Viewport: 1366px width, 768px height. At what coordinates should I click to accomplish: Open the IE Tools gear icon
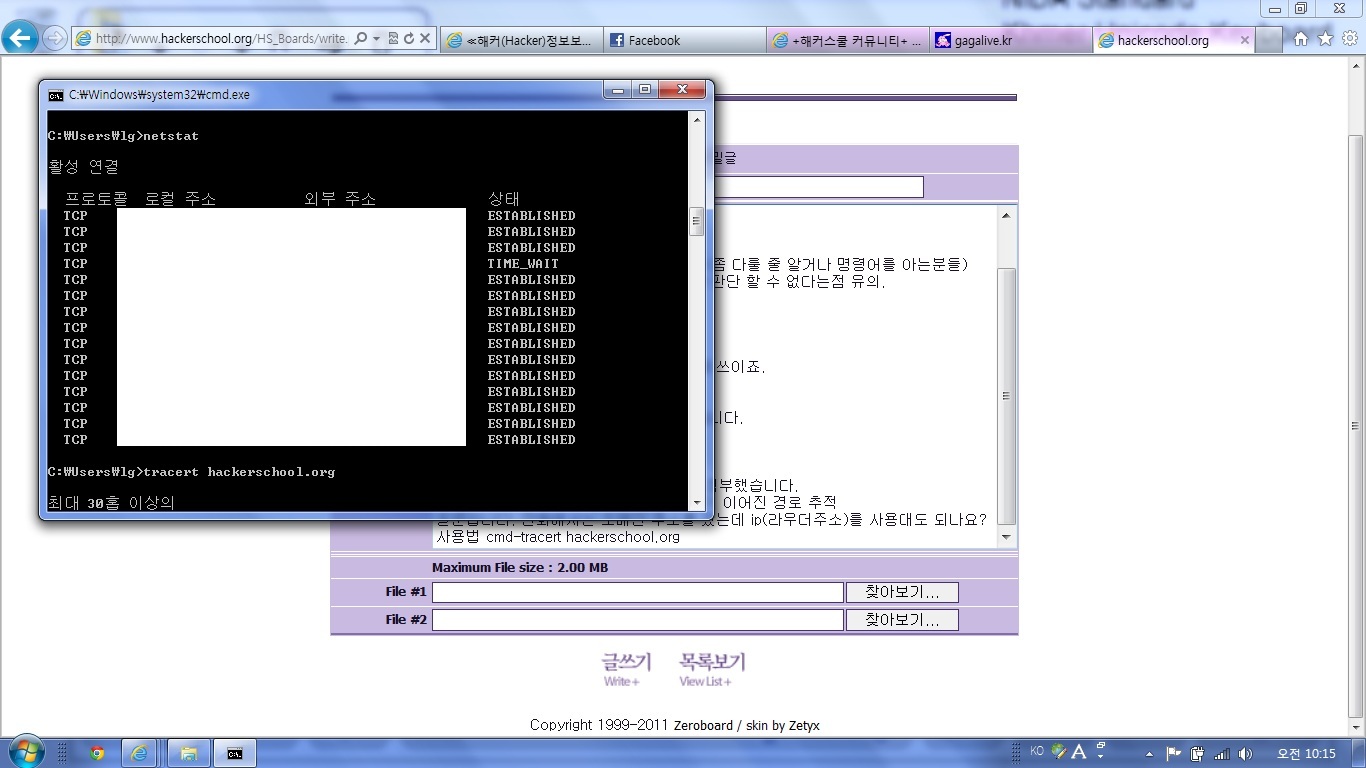point(1349,39)
